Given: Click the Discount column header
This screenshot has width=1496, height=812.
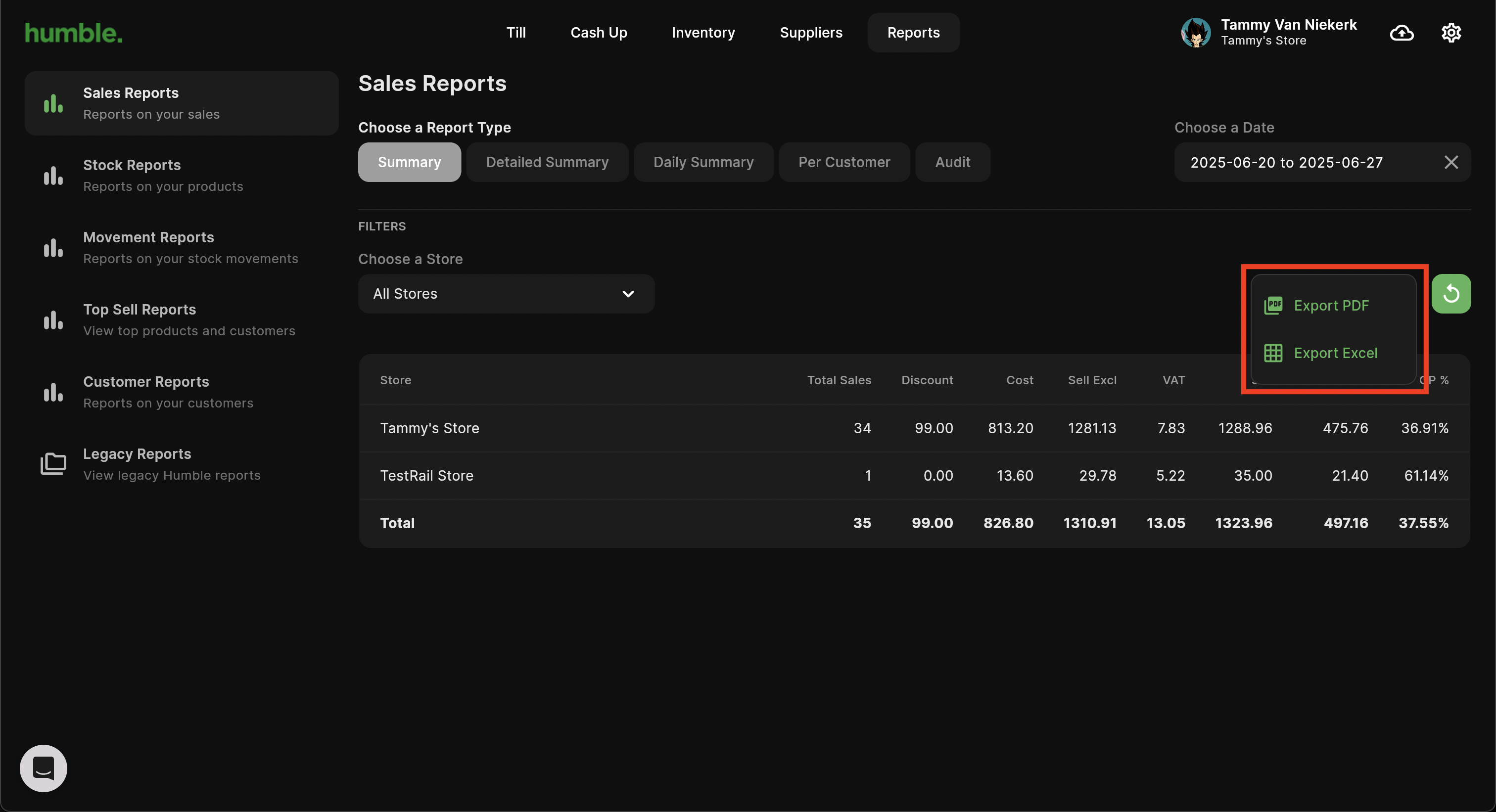Looking at the screenshot, I should pos(927,380).
